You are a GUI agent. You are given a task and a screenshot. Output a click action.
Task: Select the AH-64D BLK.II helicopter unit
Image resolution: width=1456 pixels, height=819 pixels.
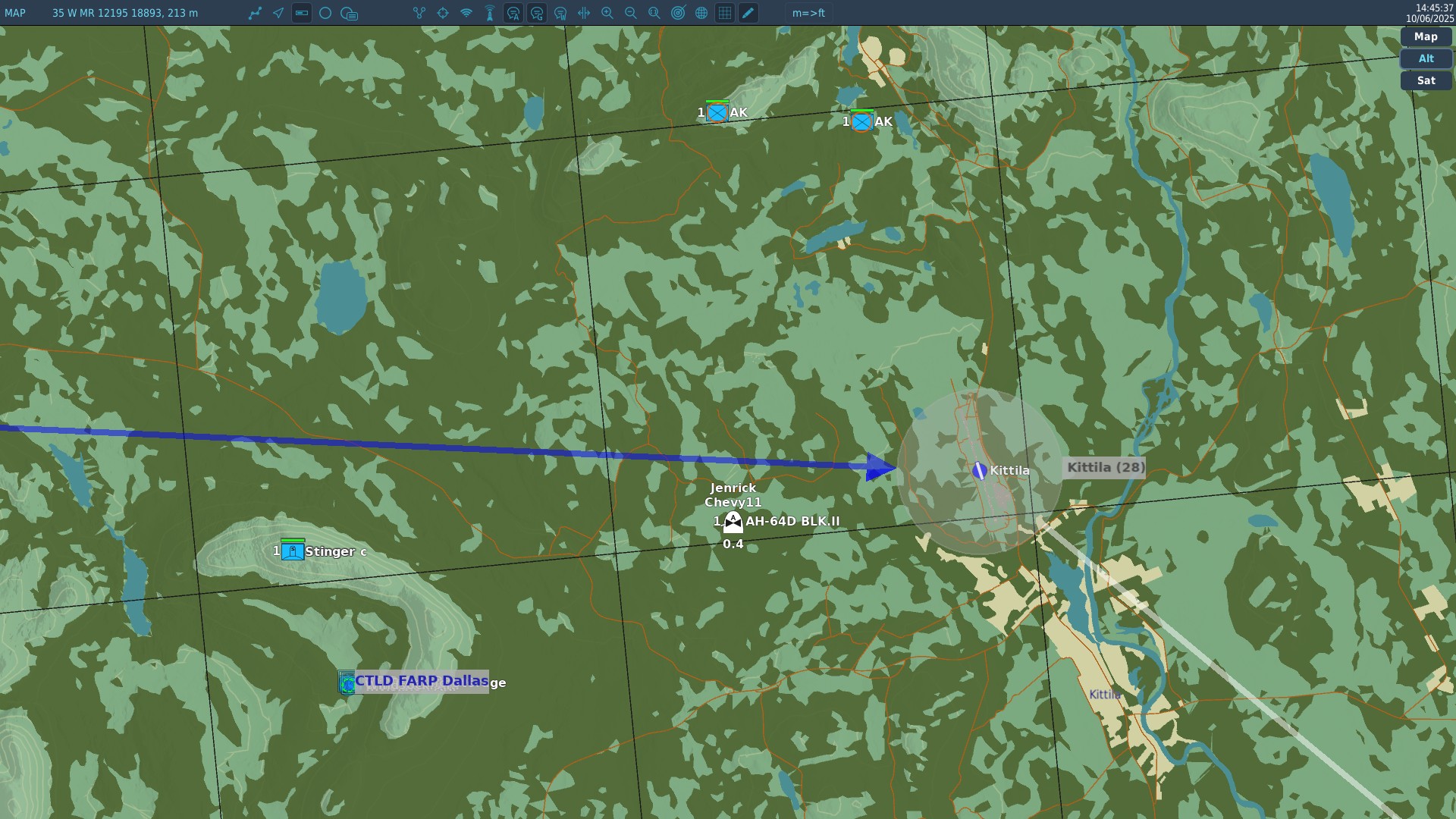click(x=733, y=522)
